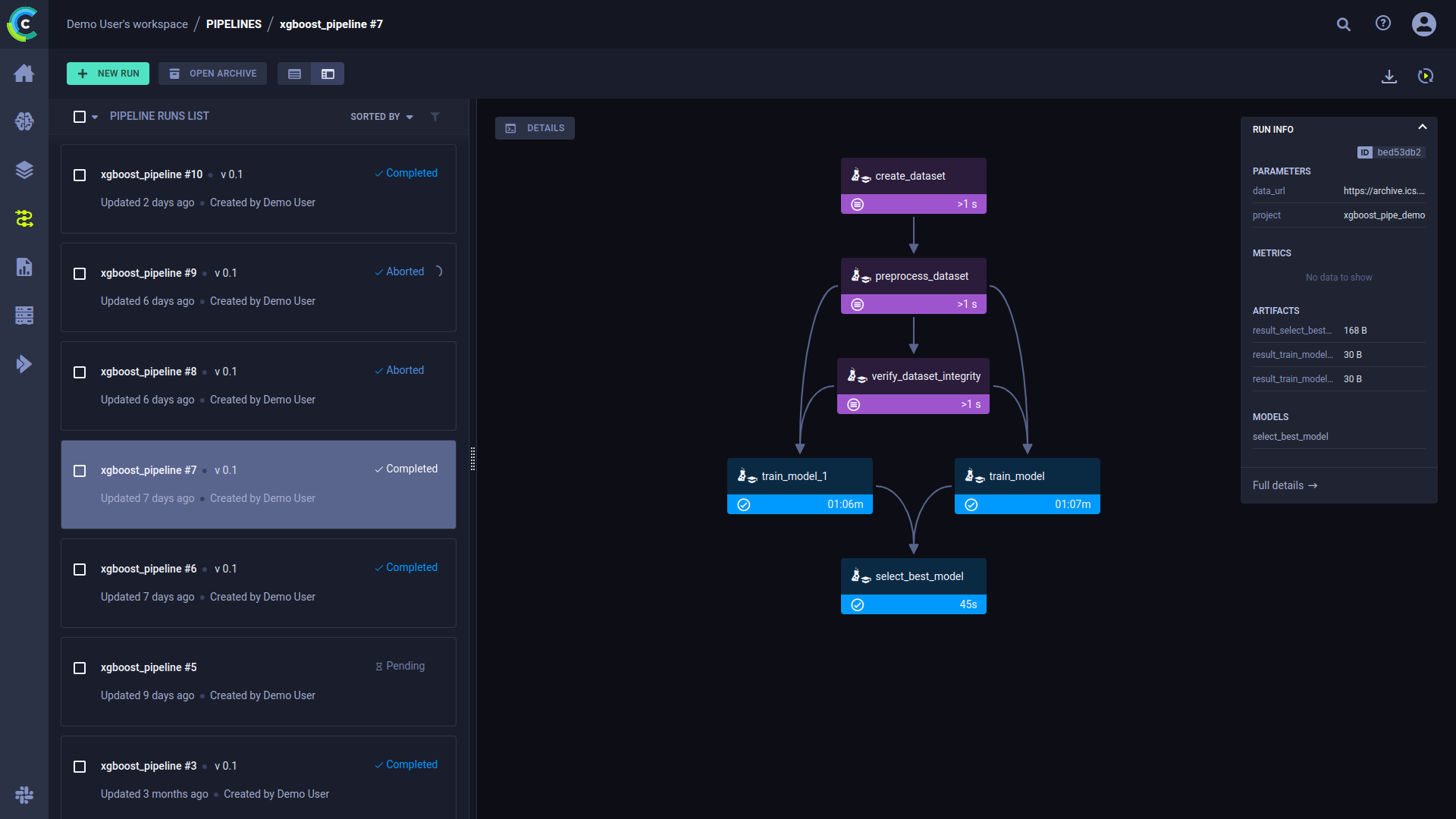Viewport: 1456px width, 819px height.
Task: Toggle checkbox for xgboost_pipeline #7
Action: click(79, 470)
